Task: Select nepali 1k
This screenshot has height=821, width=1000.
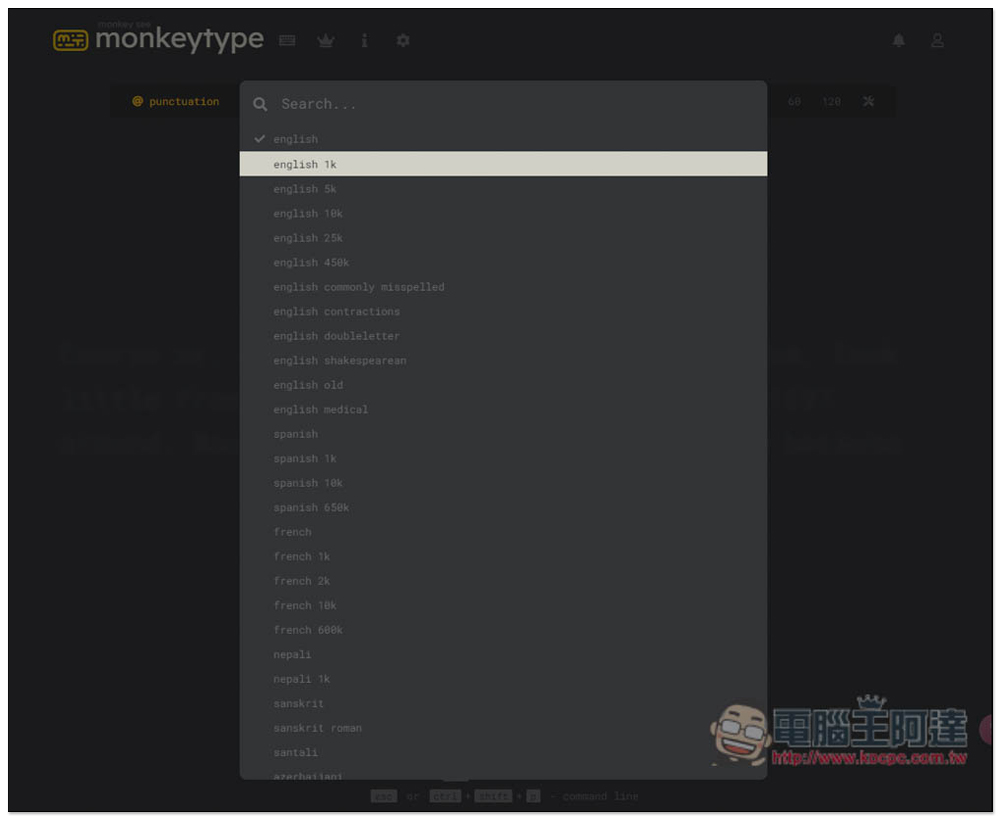Action: pos(503,679)
